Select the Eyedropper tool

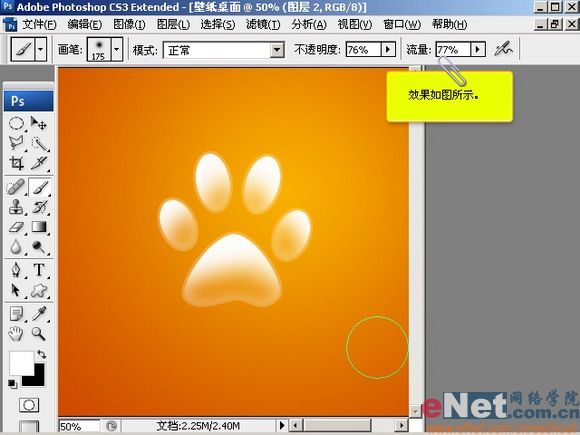pyautogui.click(x=39, y=314)
